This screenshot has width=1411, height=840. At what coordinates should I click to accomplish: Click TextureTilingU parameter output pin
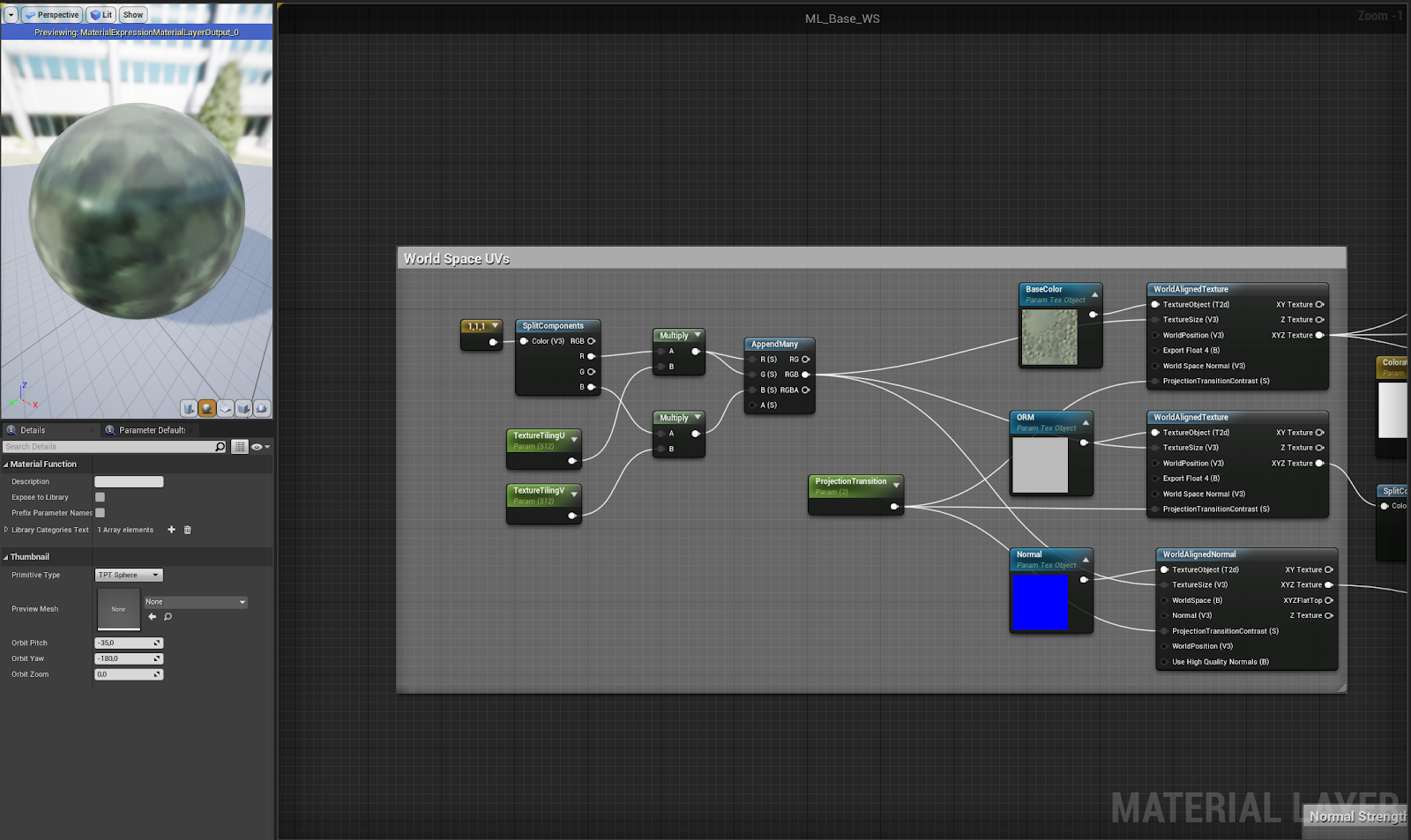(x=571, y=461)
